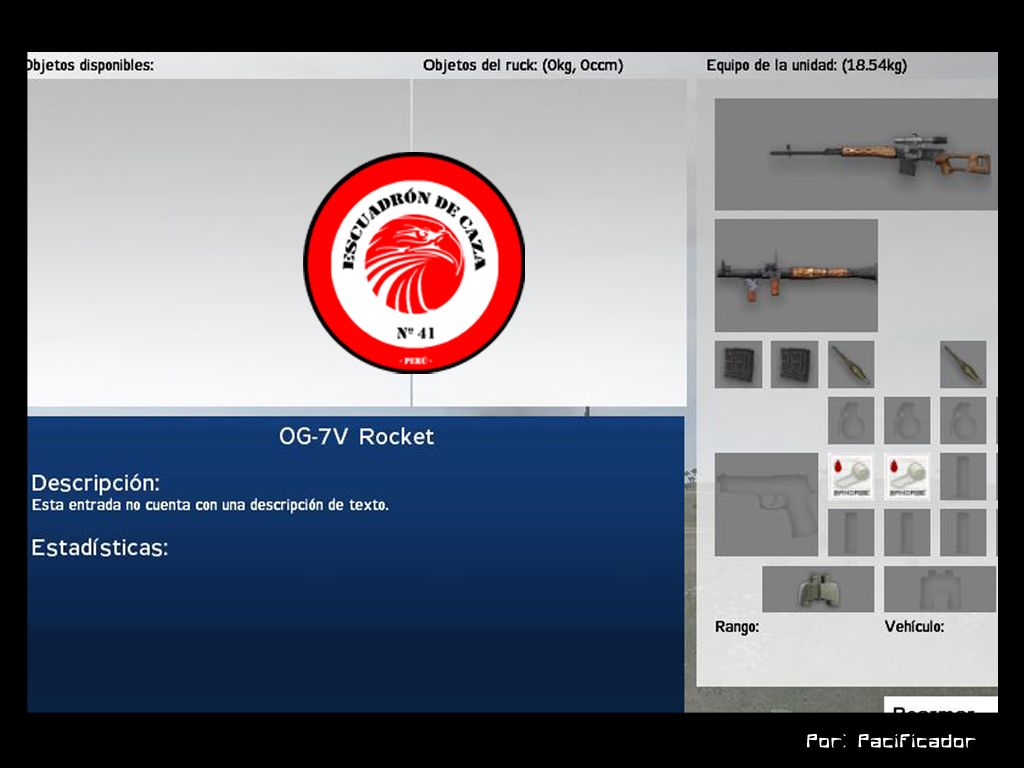Select the SVD sniper rifle primary weapon slot
Viewport: 1024px width, 768px height.
(x=856, y=154)
